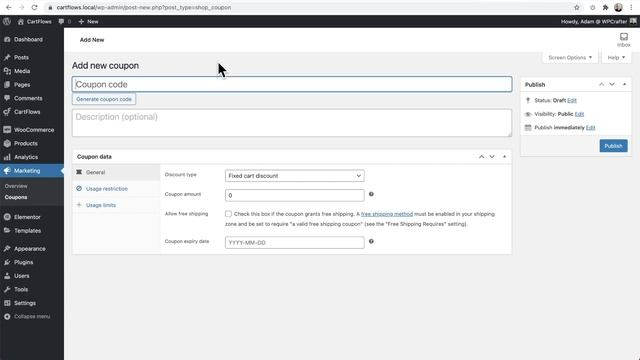This screenshot has height=360, width=640.
Task: Click the browser address bar URL
Action: [x=144, y=7]
